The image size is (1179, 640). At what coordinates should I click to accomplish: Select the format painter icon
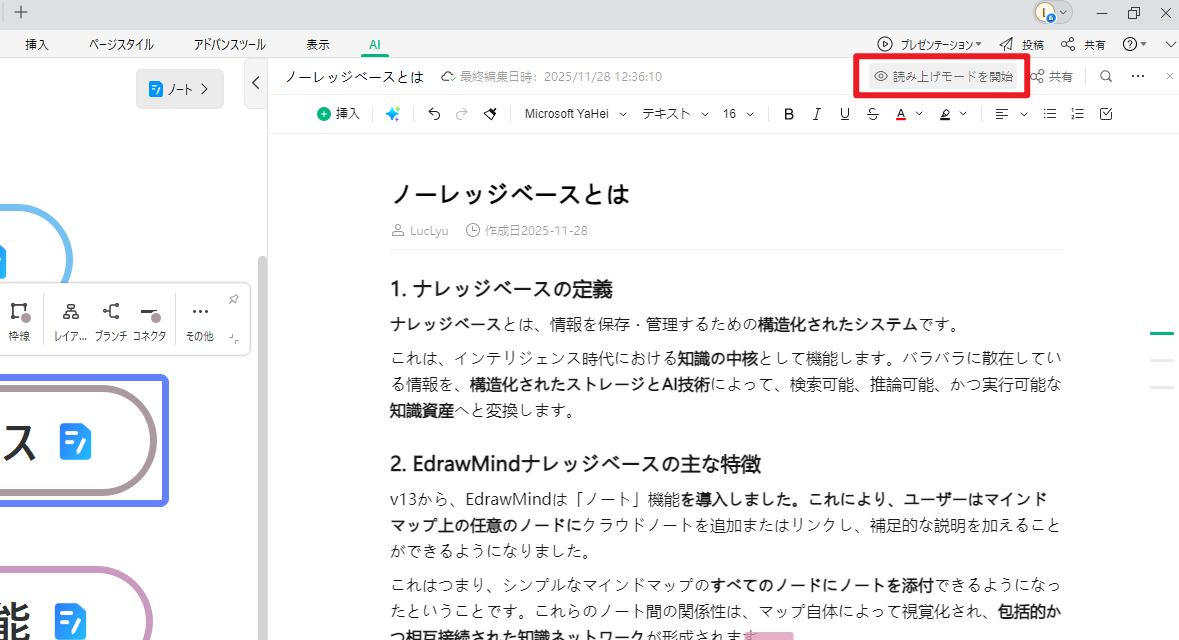point(489,113)
